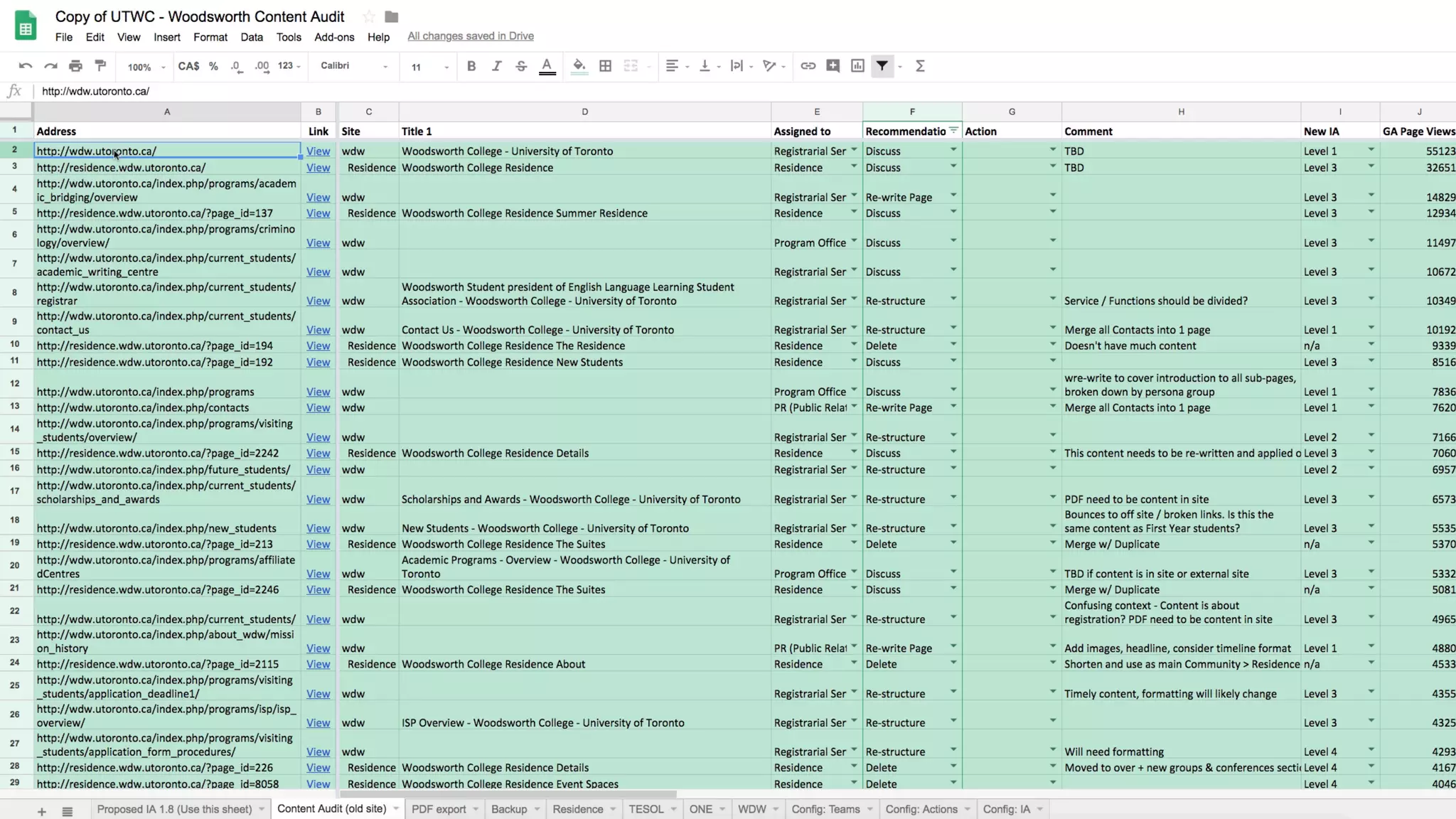The height and width of the screenshot is (819, 1456).
Task: Open the fill color picker
Action: point(579,66)
